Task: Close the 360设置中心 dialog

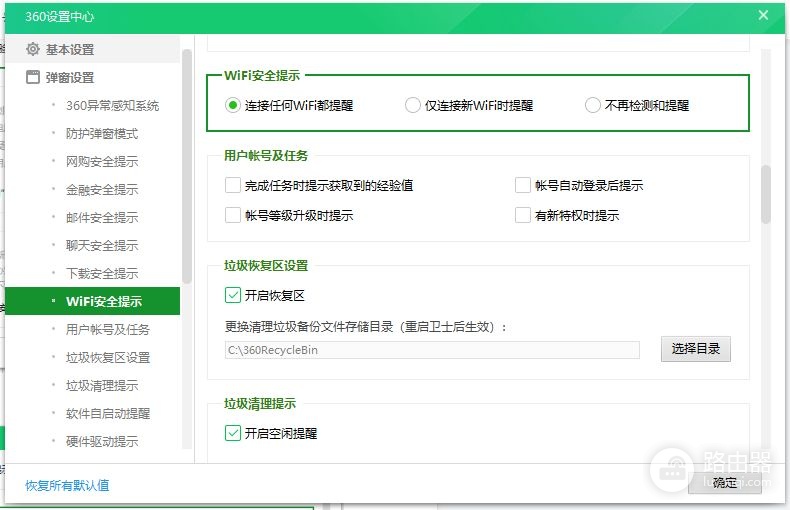Action: (x=763, y=15)
